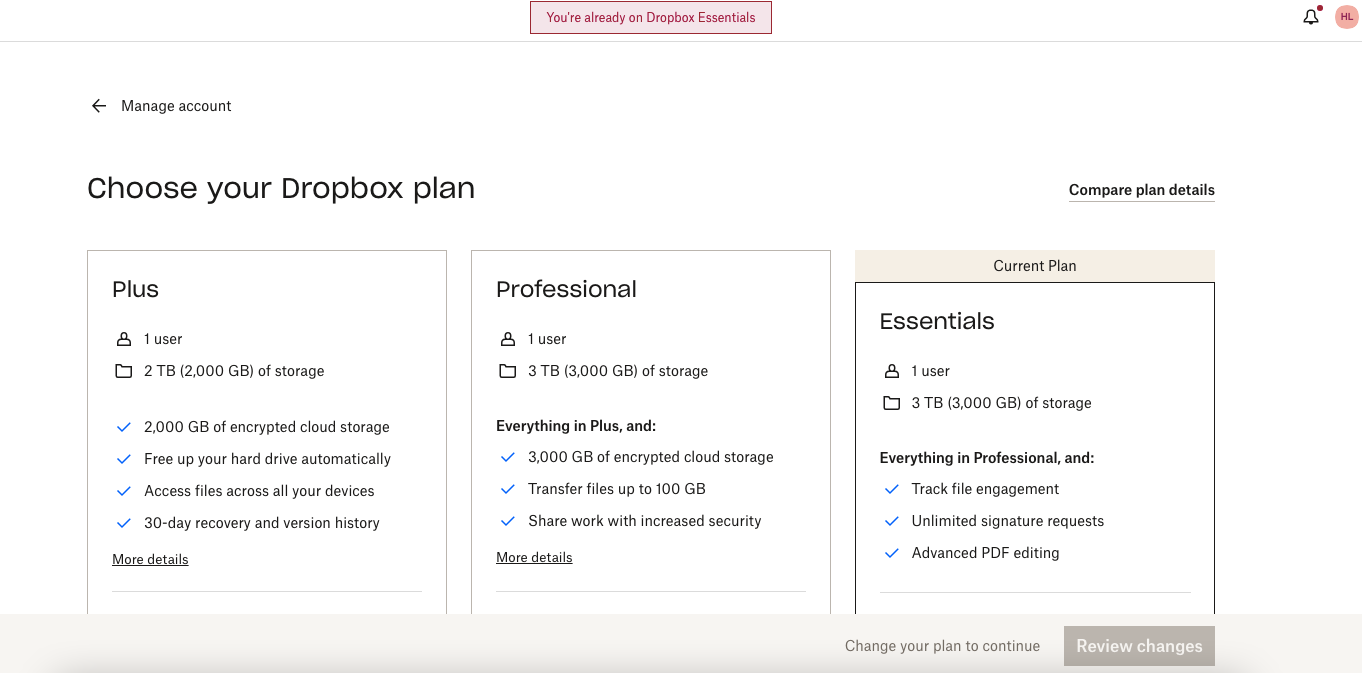The height and width of the screenshot is (673, 1362).
Task: Click the user icon in Plus card
Action: pos(124,339)
